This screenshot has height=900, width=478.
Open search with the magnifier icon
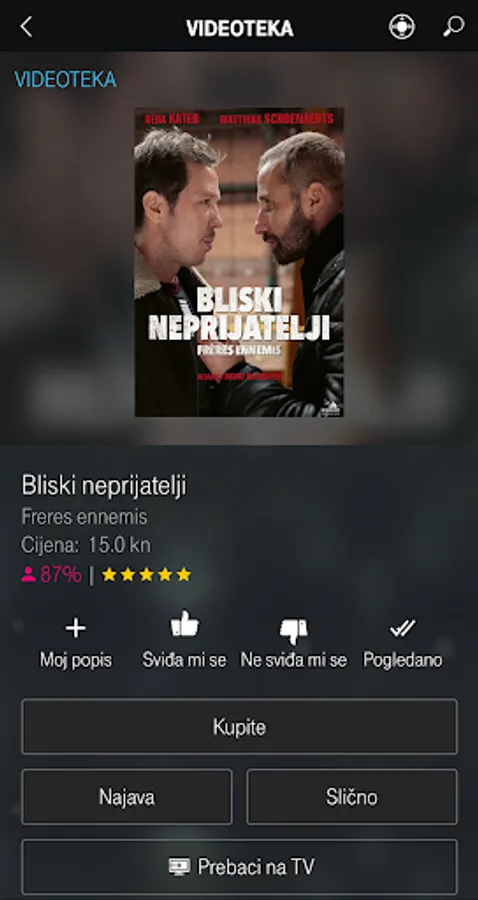click(453, 26)
